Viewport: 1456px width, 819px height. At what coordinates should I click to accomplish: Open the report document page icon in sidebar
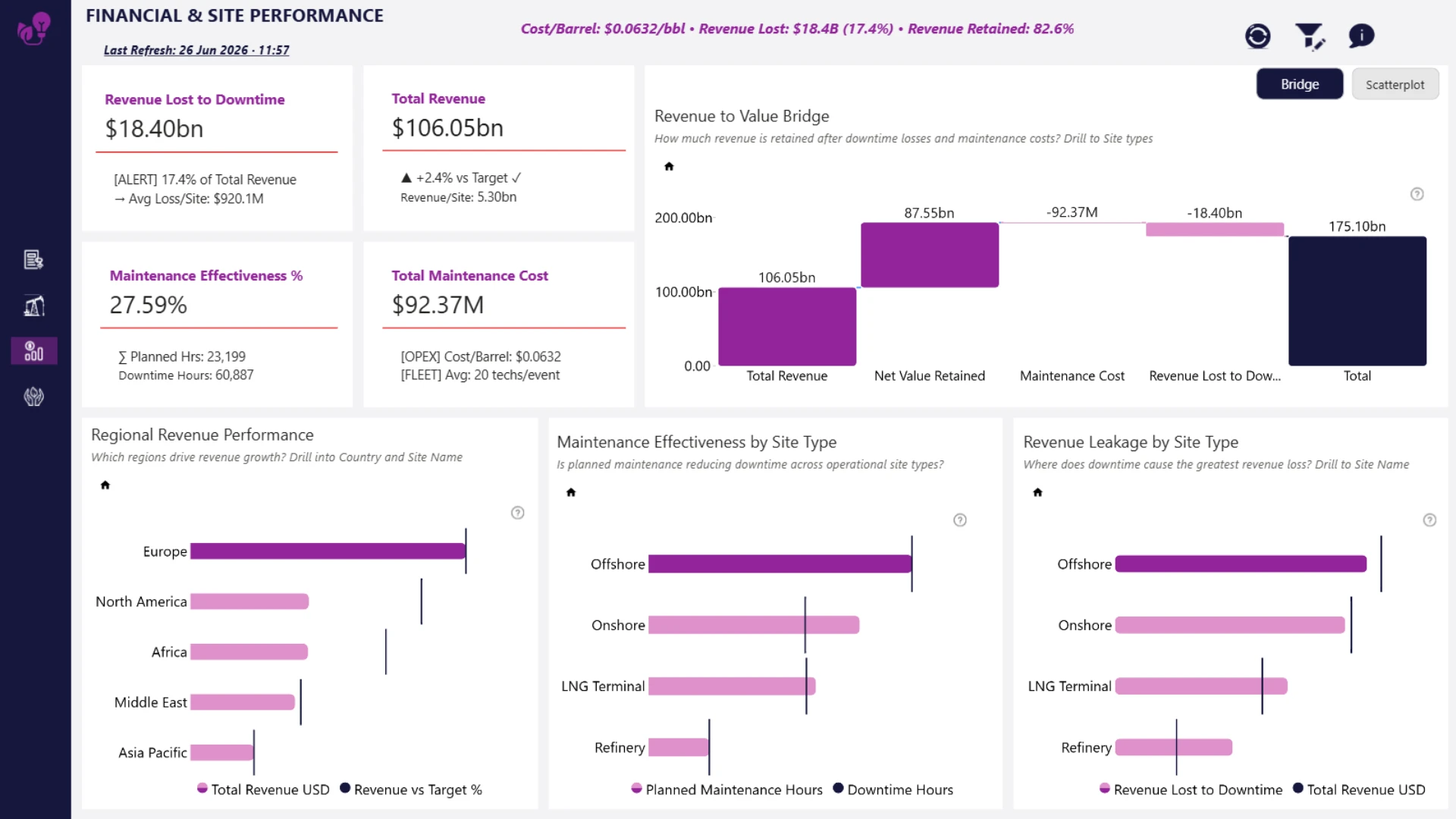33,260
